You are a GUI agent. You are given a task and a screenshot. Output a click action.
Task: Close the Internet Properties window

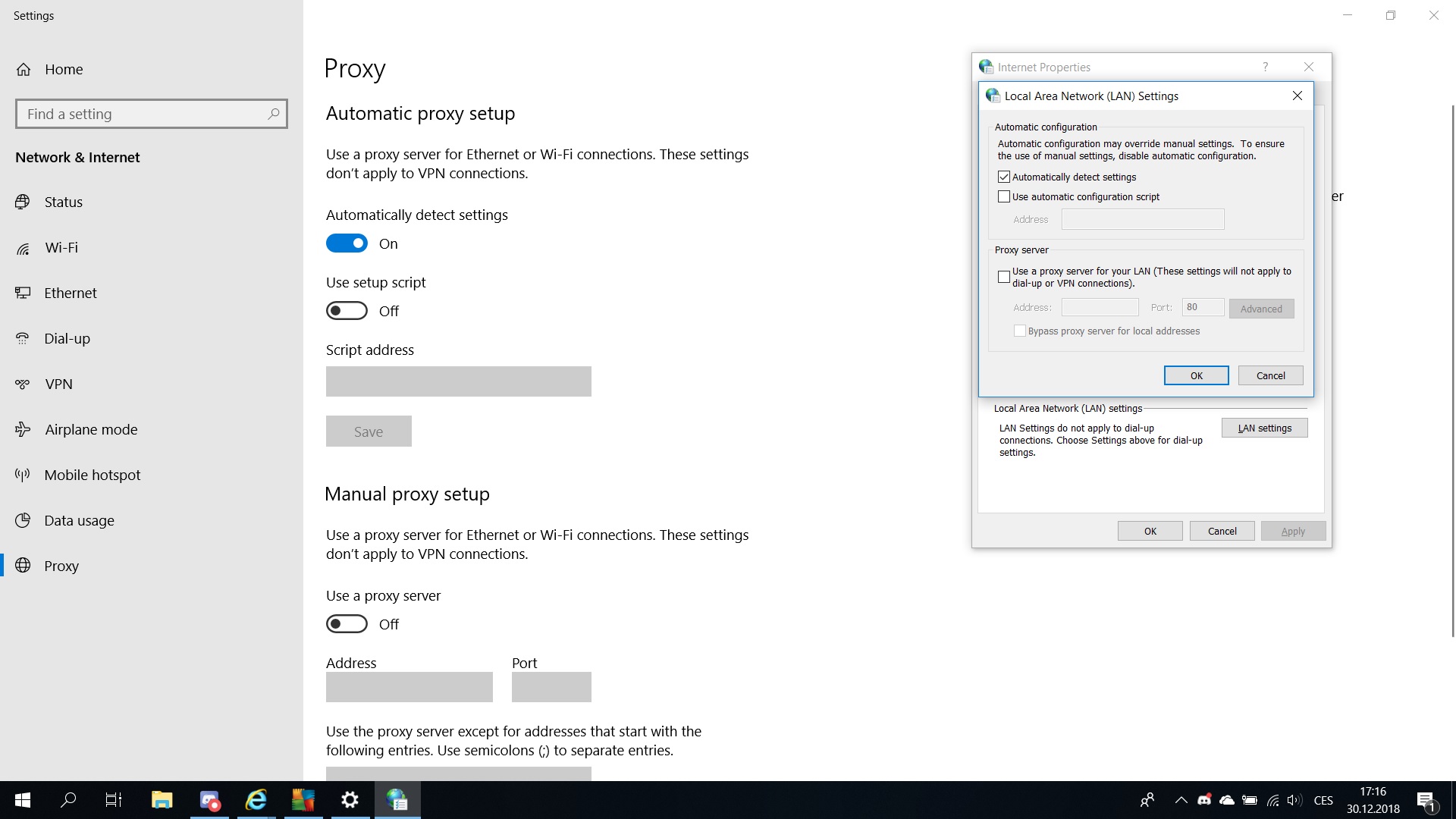(x=1308, y=67)
